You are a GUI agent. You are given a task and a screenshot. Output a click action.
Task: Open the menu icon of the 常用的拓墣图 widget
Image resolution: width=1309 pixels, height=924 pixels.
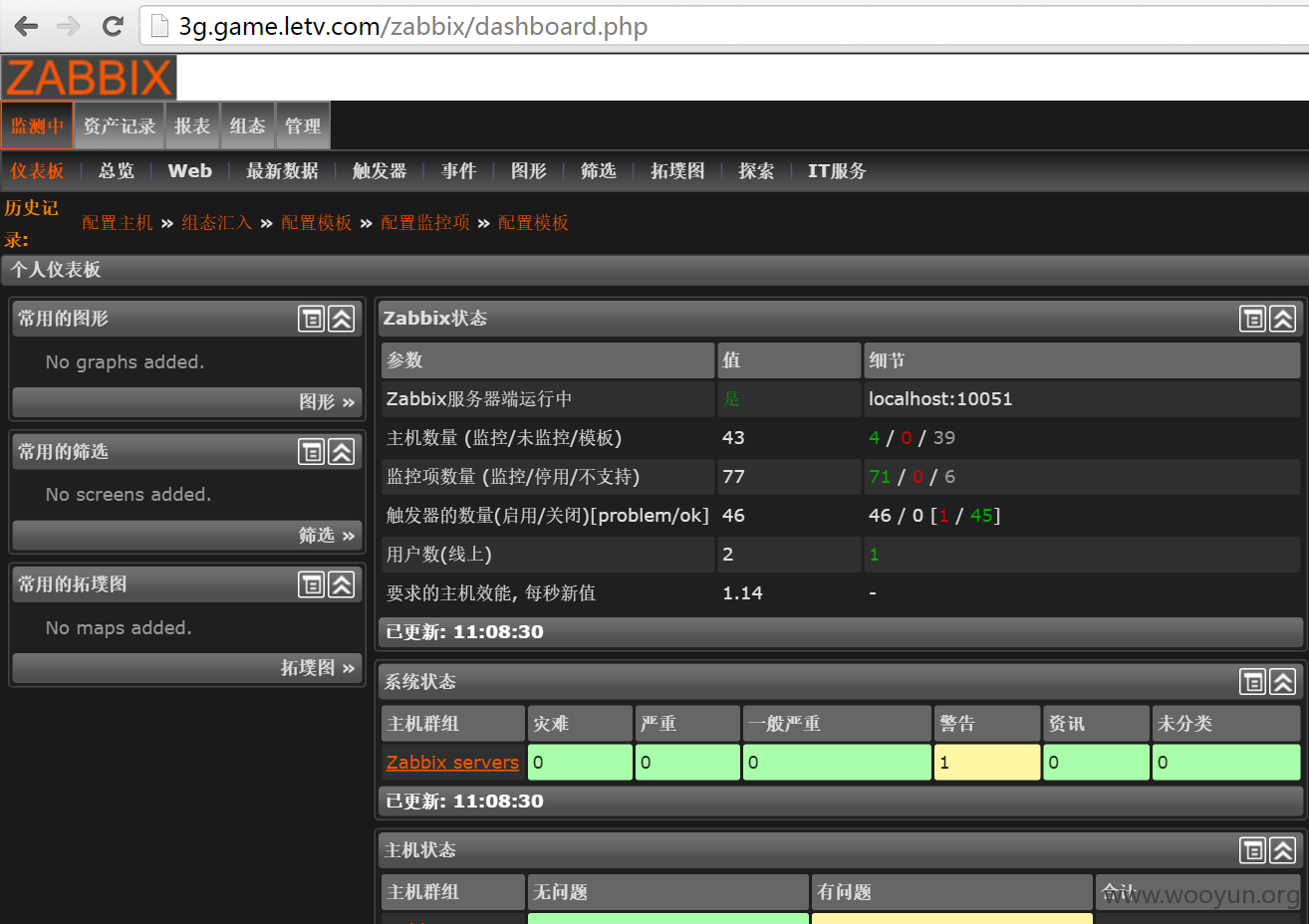pos(312,584)
